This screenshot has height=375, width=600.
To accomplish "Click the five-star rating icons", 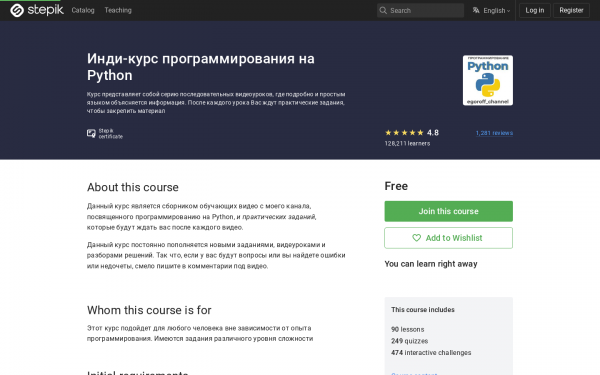I will [404, 133].
